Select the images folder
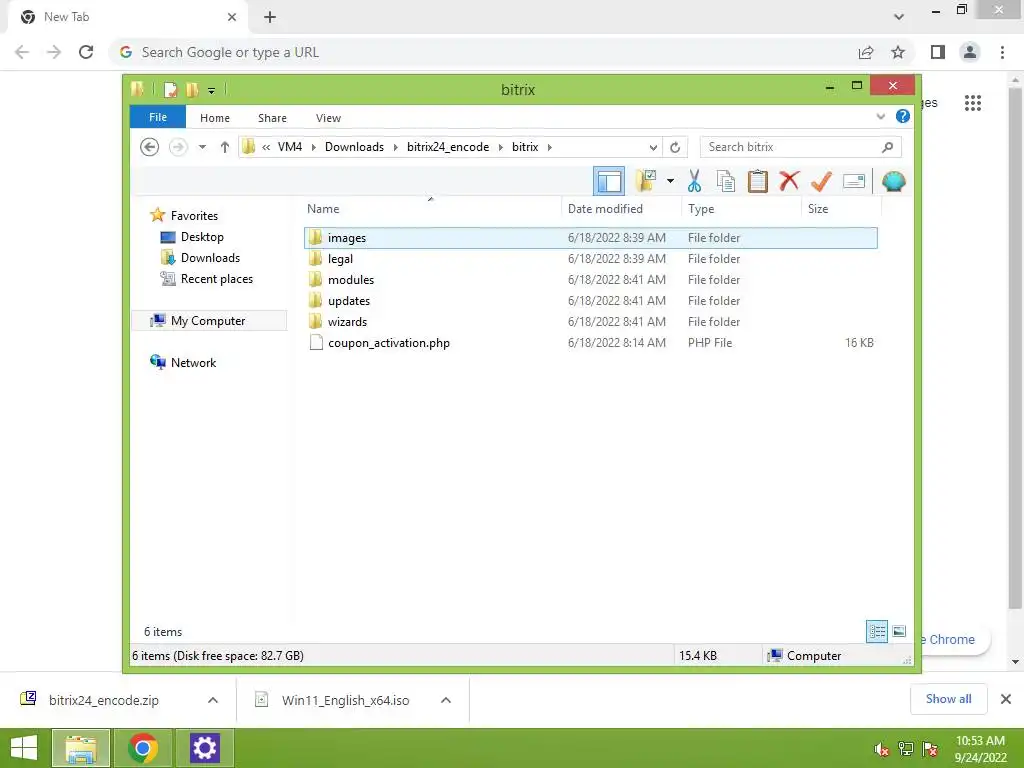 click(x=590, y=238)
